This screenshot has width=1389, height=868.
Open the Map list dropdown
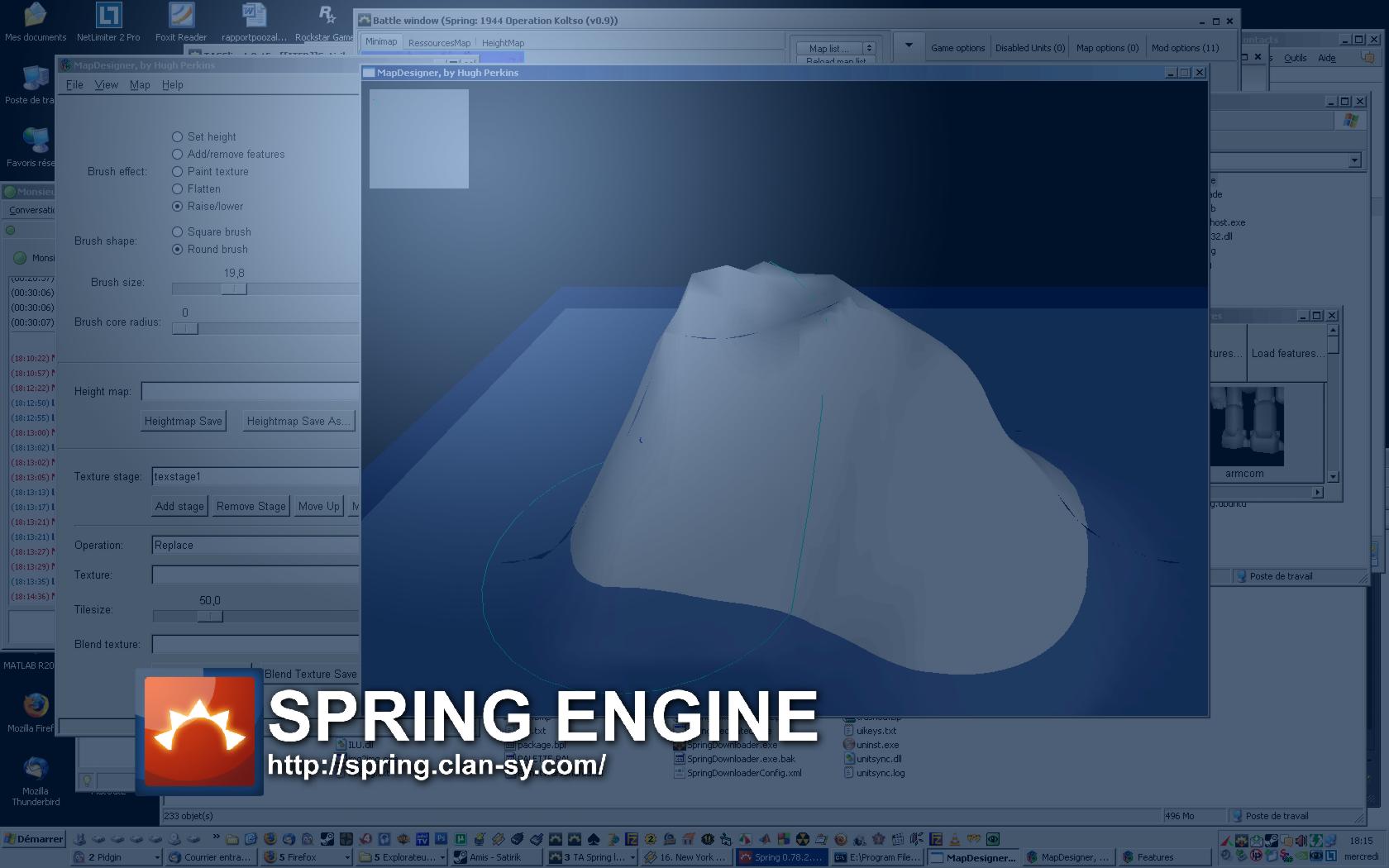(x=834, y=49)
